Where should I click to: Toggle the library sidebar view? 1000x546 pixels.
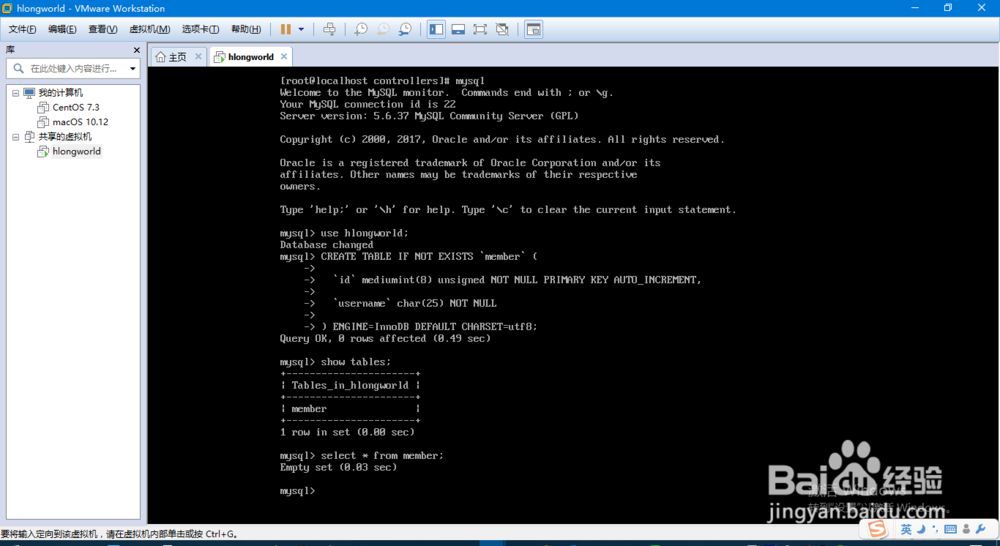tap(436, 29)
